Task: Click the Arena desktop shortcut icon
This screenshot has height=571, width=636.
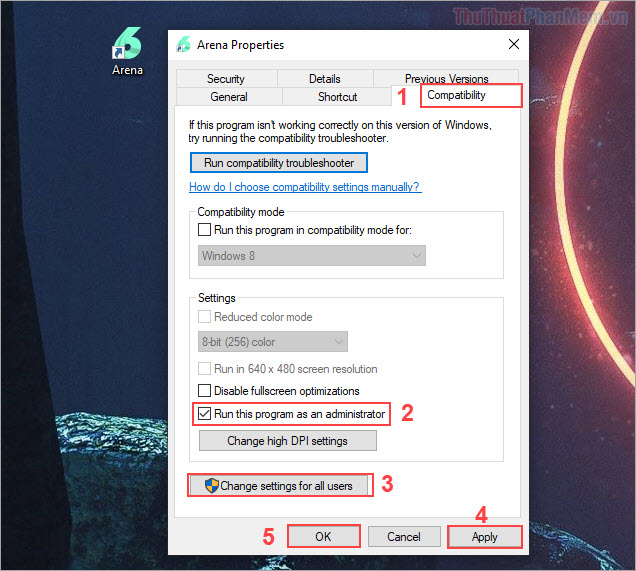Action: 127,45
